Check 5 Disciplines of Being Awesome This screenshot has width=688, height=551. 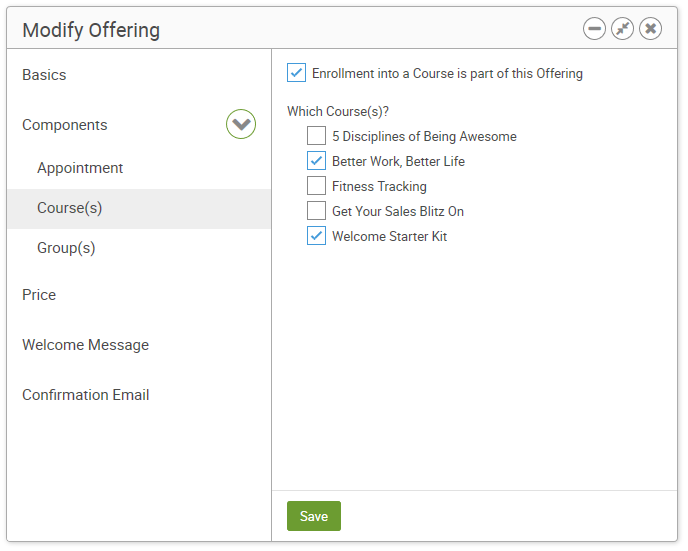pyautogui.click(x=316, y=136)
